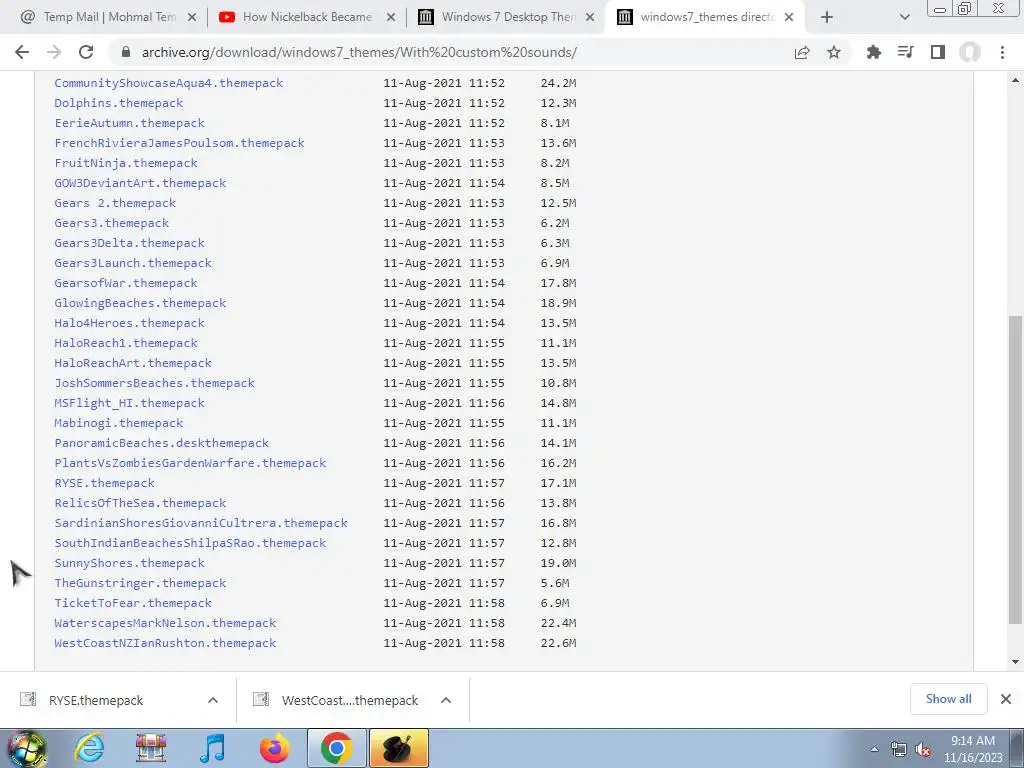This screenshot has height=768, width=1024.
Task: Download Gears3Launch.themepack
Action: [133, 263]
